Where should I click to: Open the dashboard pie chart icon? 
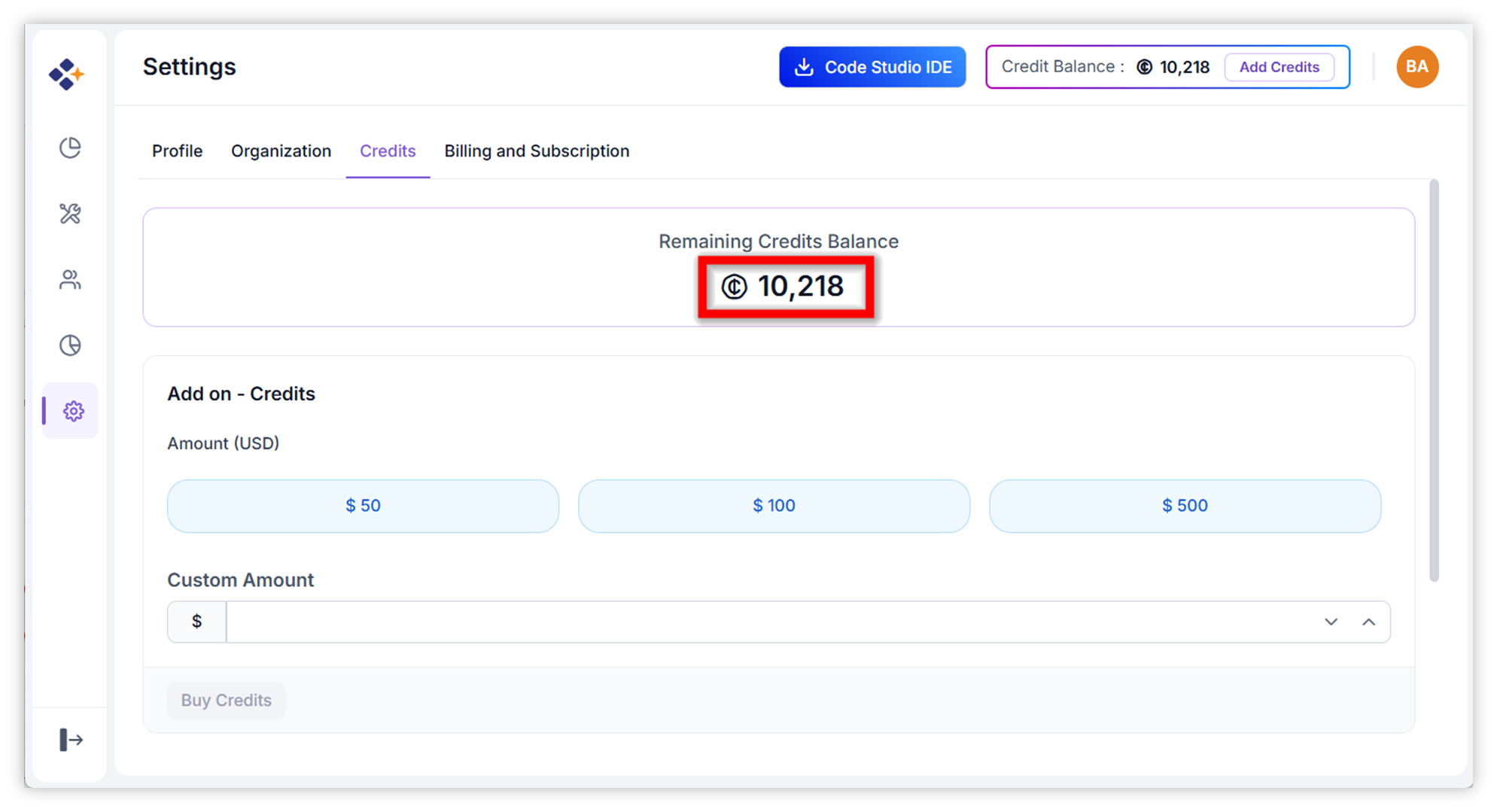tap(70, 147)
